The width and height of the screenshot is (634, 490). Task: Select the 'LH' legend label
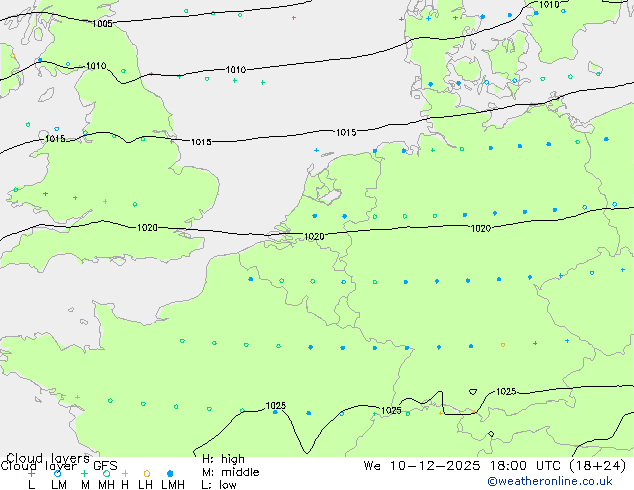(x=146, y=485)
